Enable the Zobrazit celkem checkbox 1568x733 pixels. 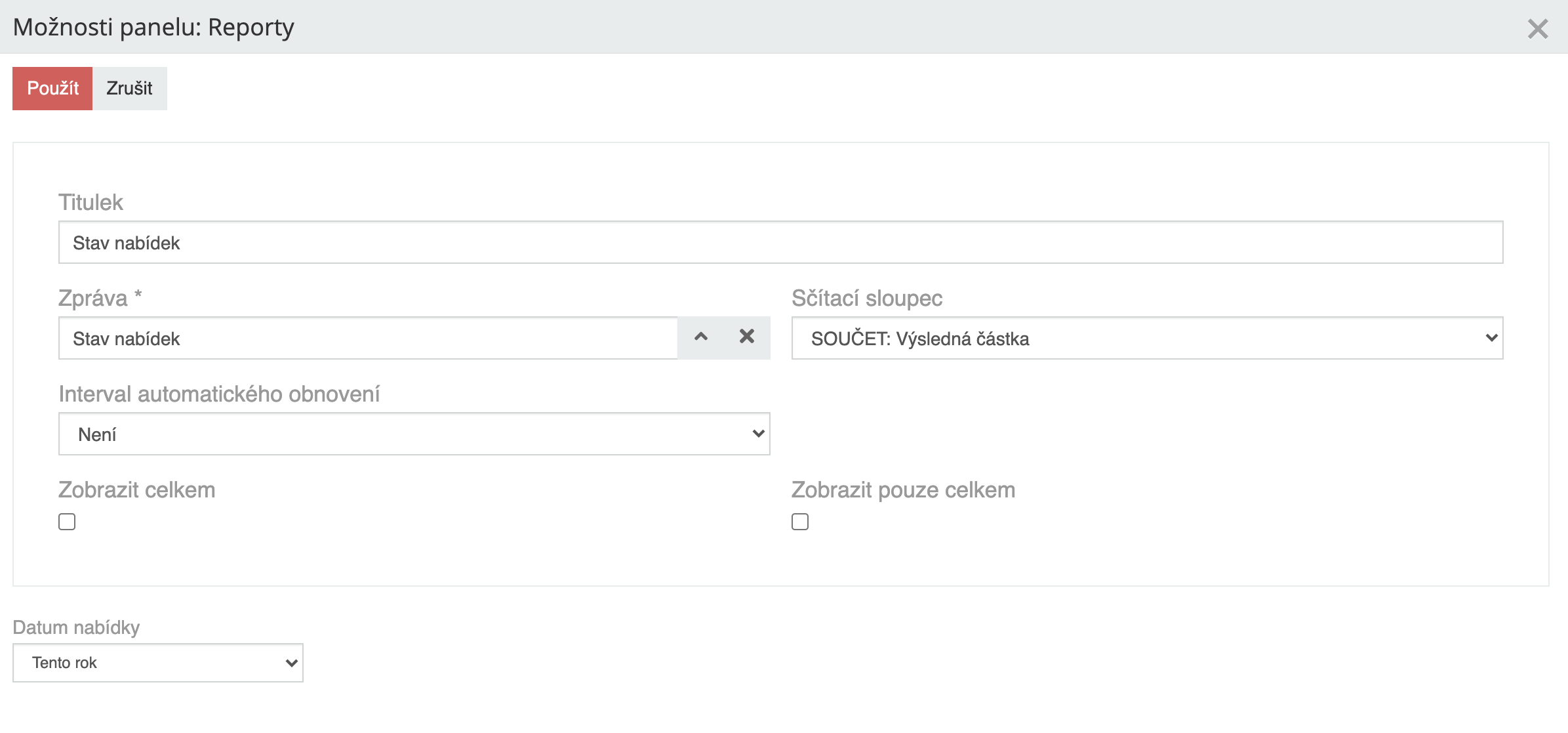[67, 522]
